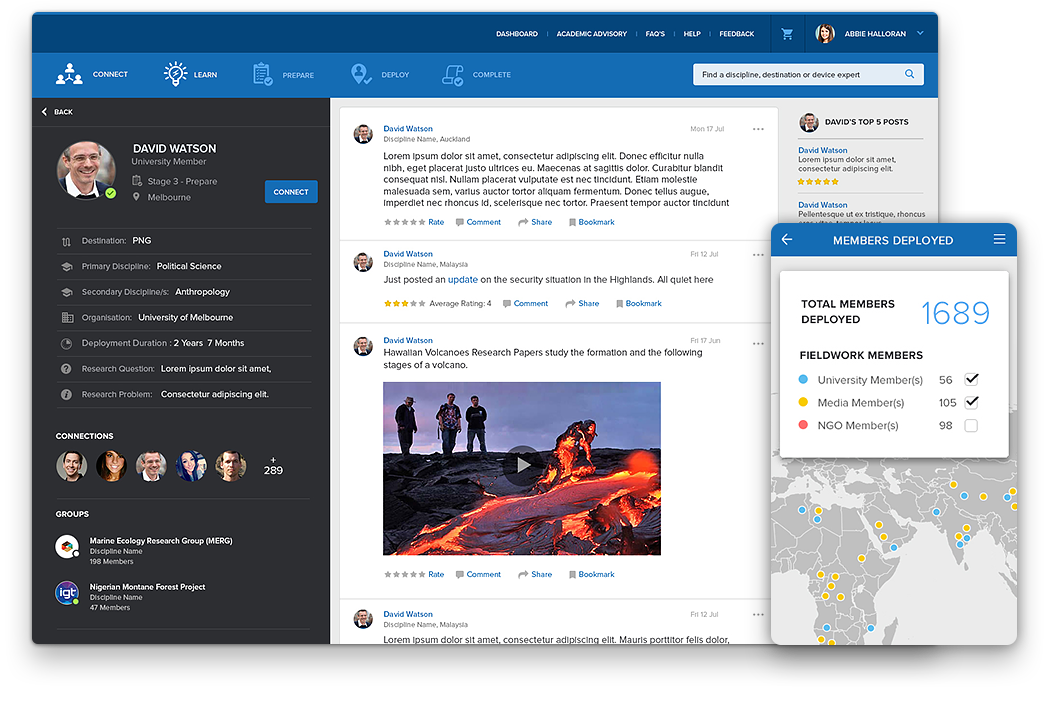The height and width of the screenshot is (703, 1050).
Task: Open first David Watson top post link
Action: point(822,151)
